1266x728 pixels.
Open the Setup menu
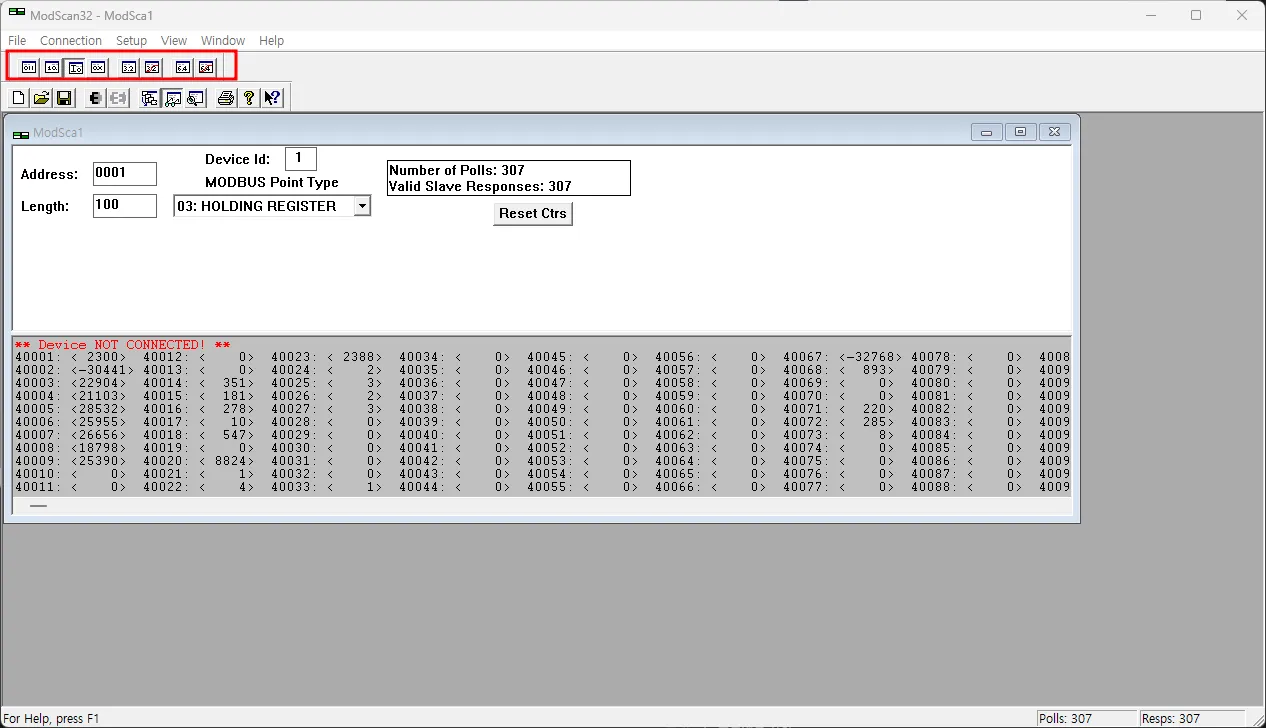131,41
